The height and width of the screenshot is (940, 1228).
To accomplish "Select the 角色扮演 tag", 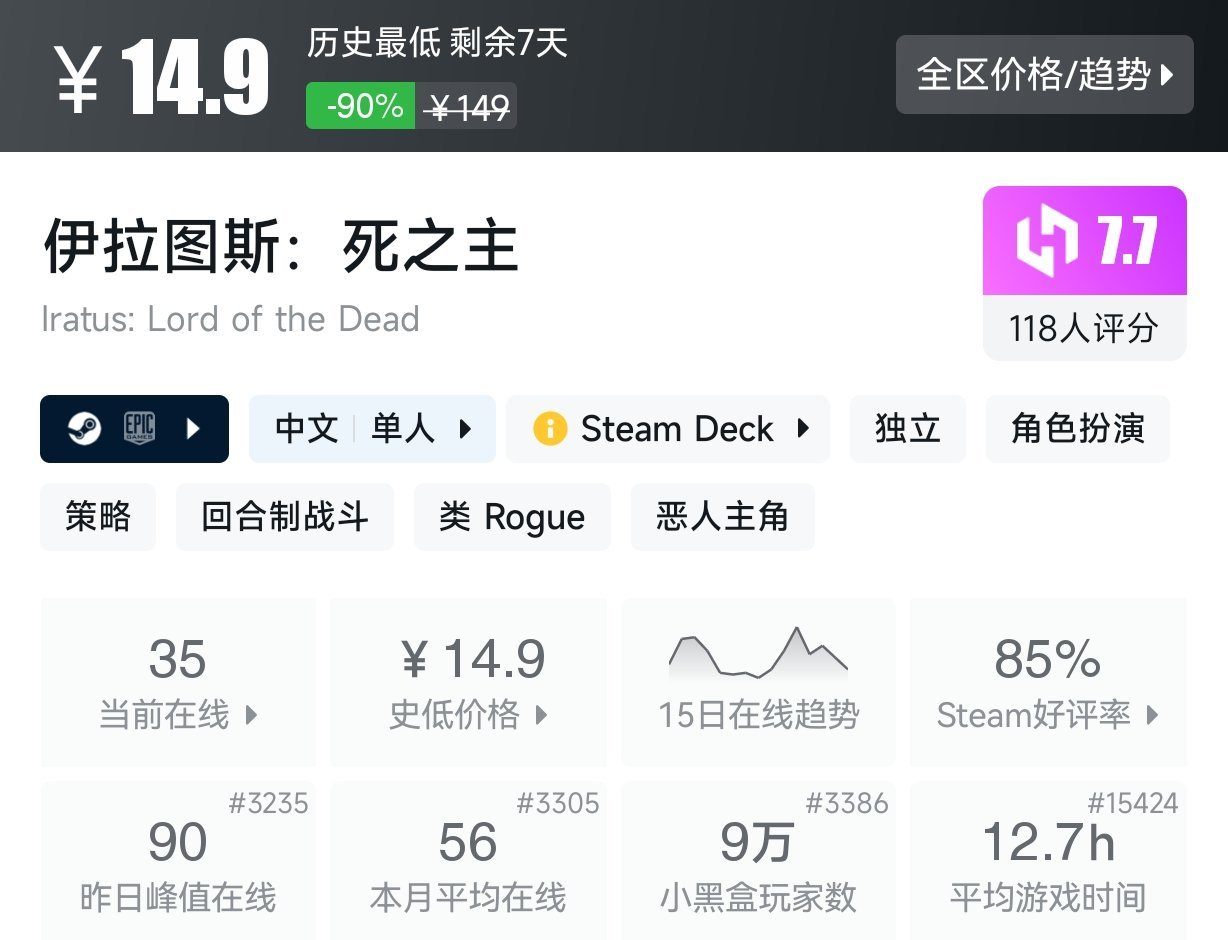I will (x=1077, y=429).
